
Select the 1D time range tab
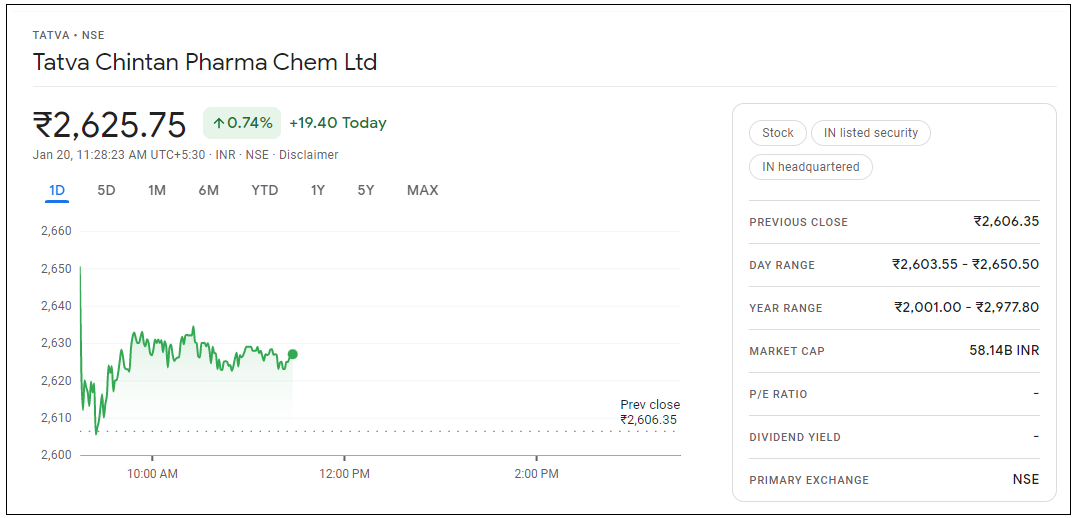57,190
